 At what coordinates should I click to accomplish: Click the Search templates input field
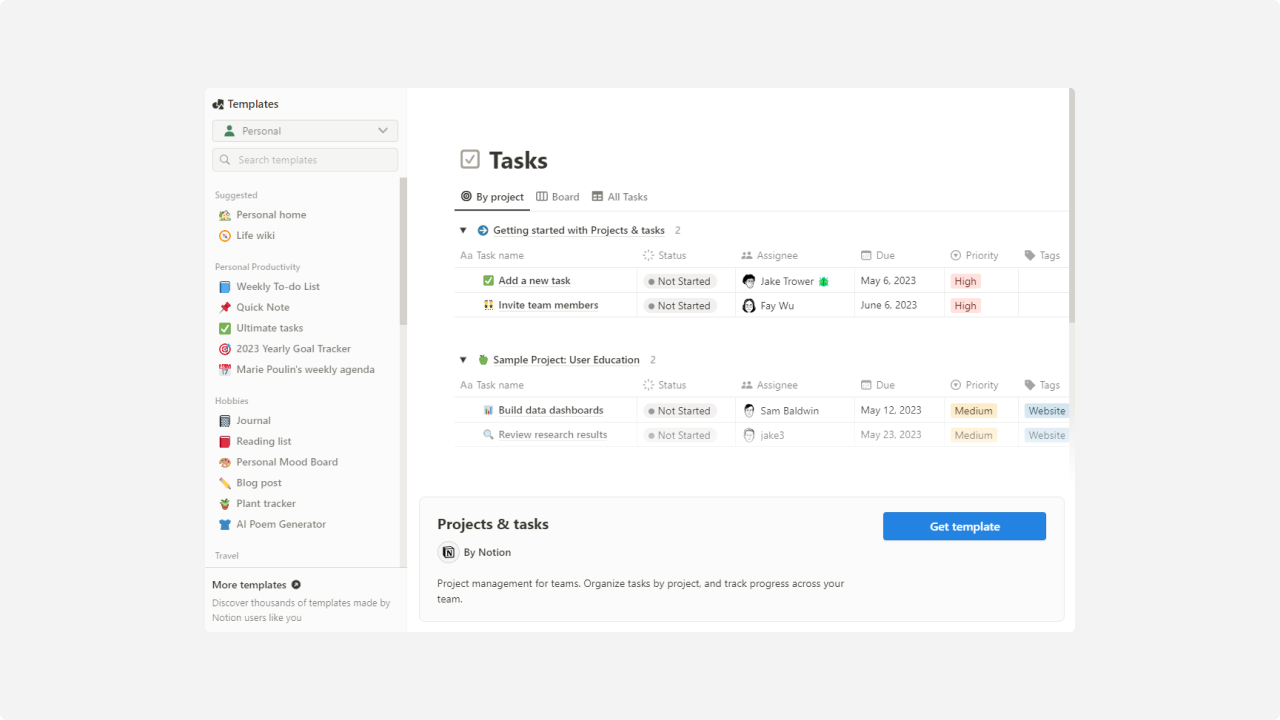coord(290,159)
